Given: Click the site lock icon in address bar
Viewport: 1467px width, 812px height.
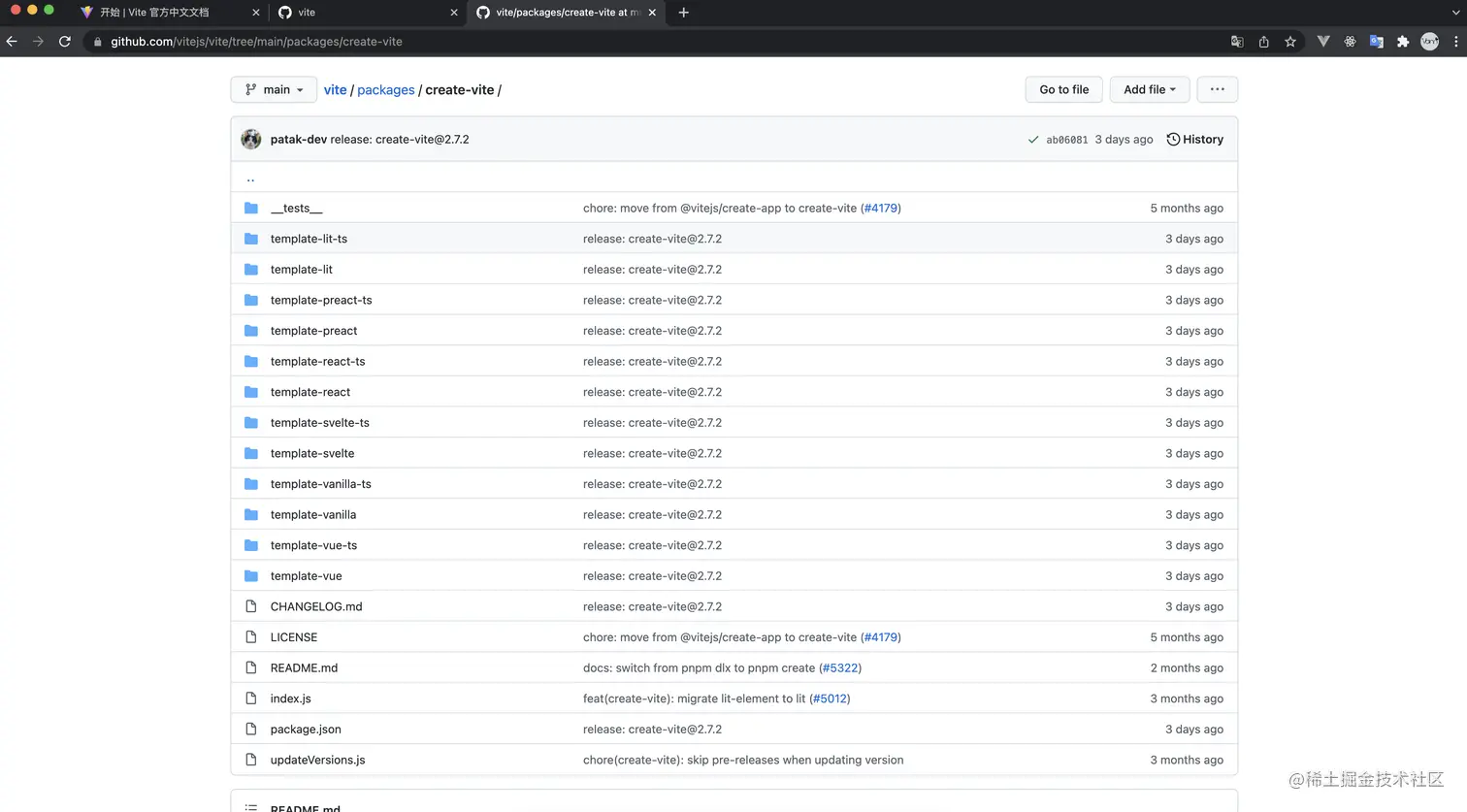Looking at the screenshot, I should [x=97, y=42].
